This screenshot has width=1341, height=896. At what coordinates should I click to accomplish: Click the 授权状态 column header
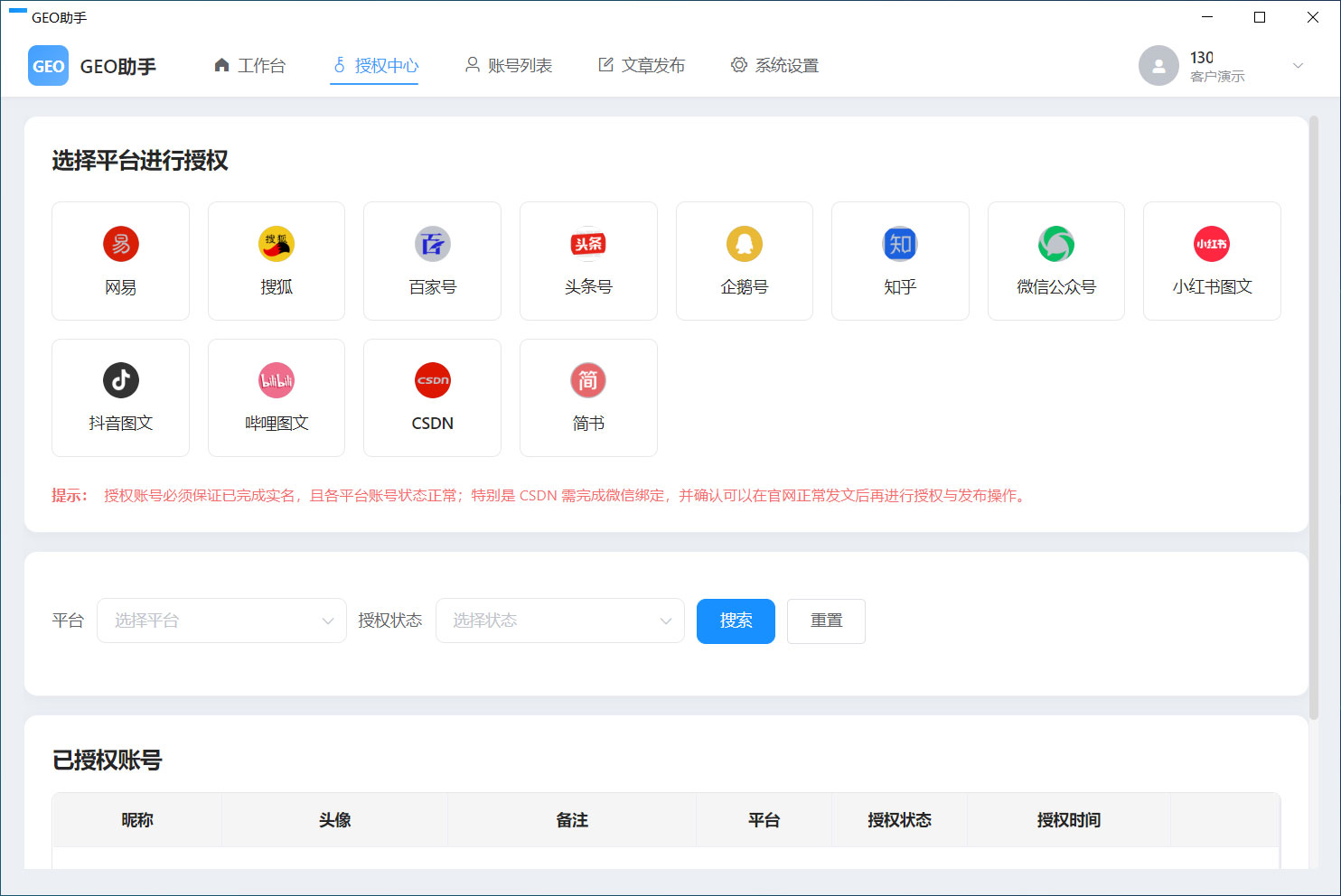click(899, 820)
